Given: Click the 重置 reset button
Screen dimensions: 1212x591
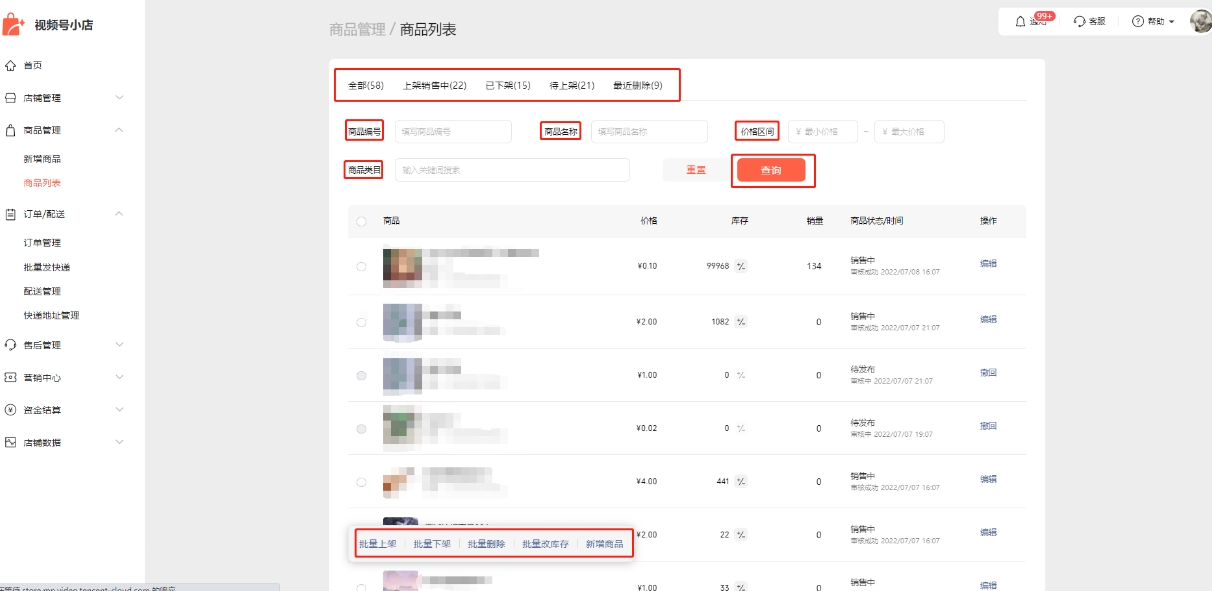Looking at the screenshot, I should pyautogui.click(x=696, y=170).
